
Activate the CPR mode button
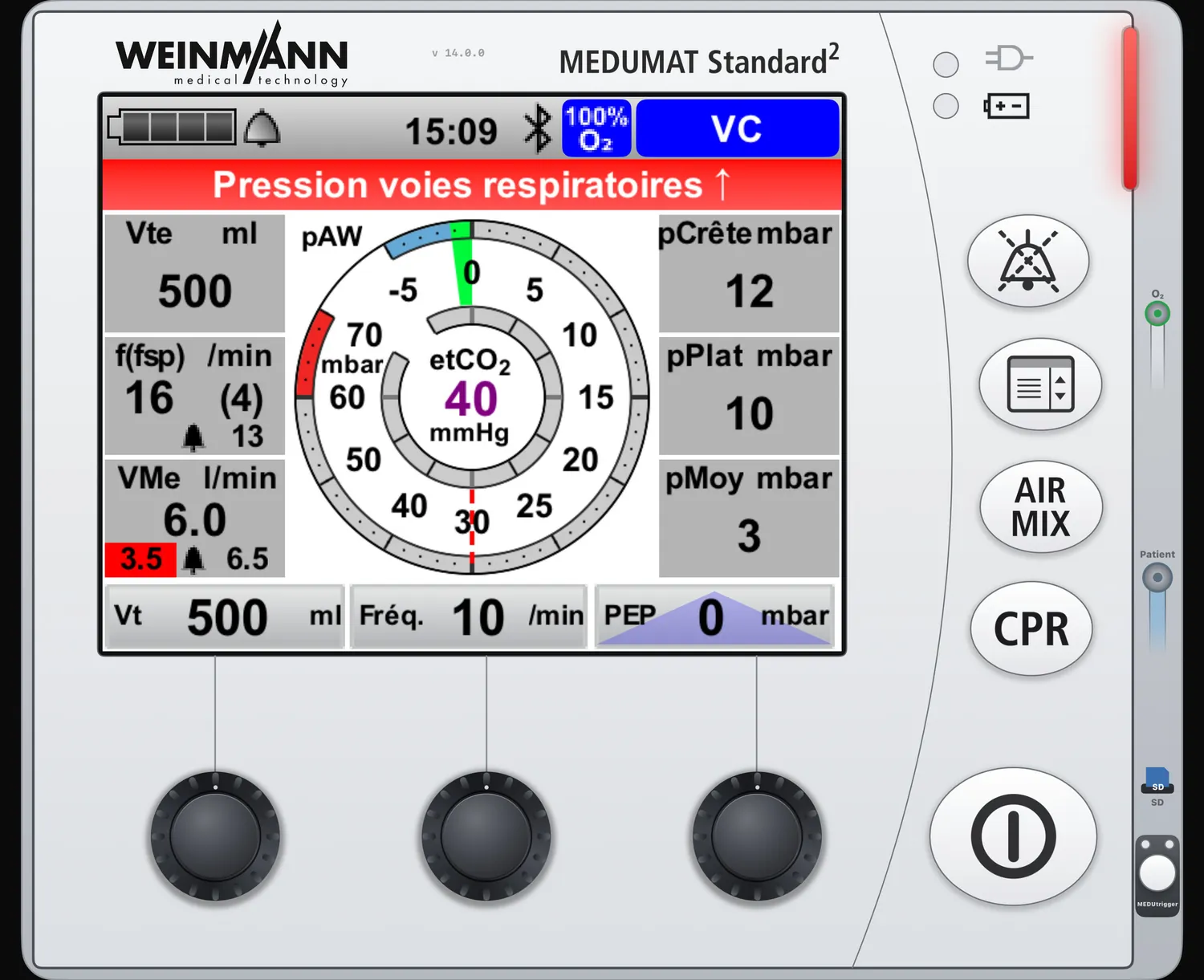pyautogui.click(x=1031, y=628)
